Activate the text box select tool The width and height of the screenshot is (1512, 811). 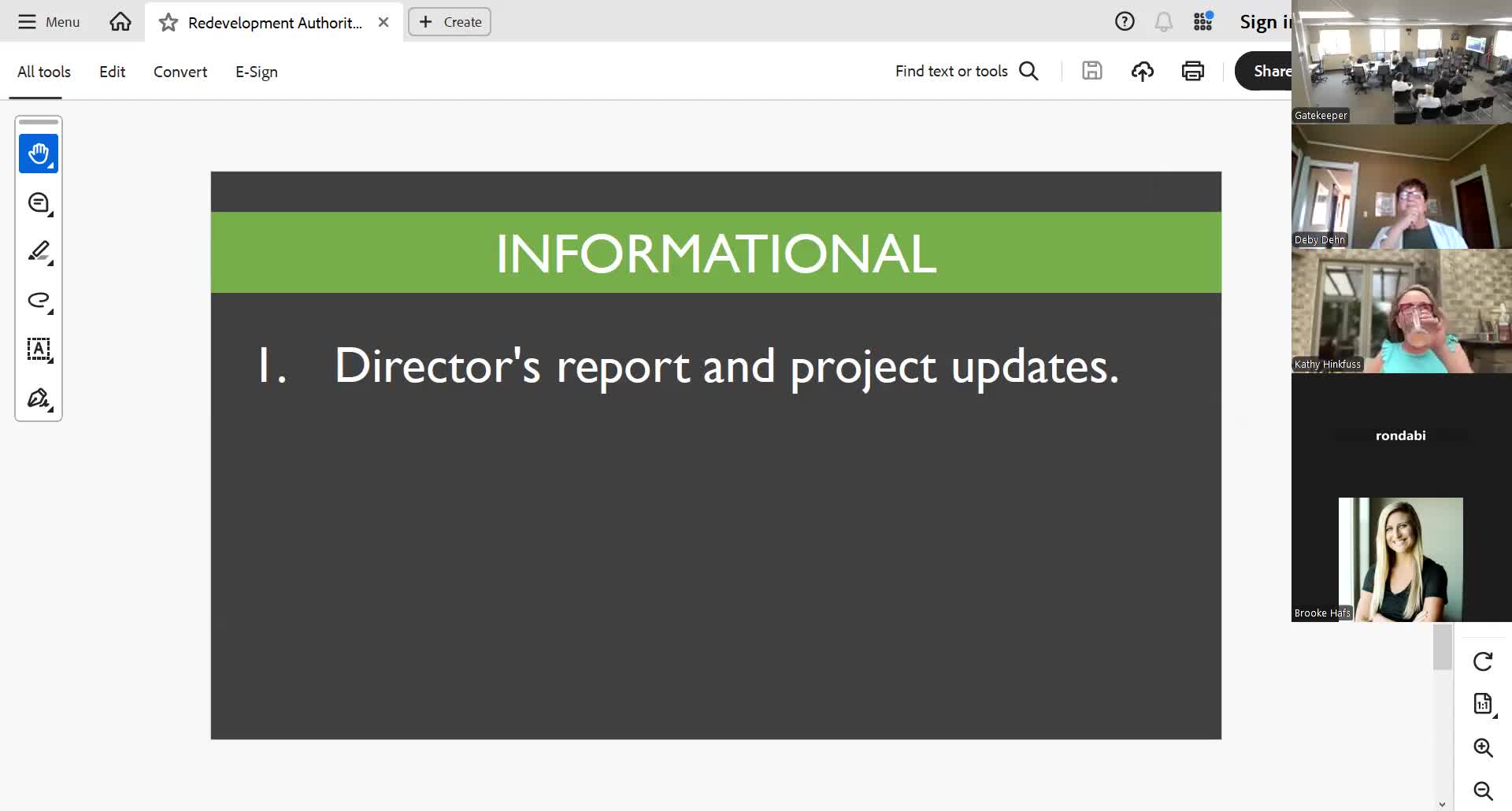tap(39, 349)
